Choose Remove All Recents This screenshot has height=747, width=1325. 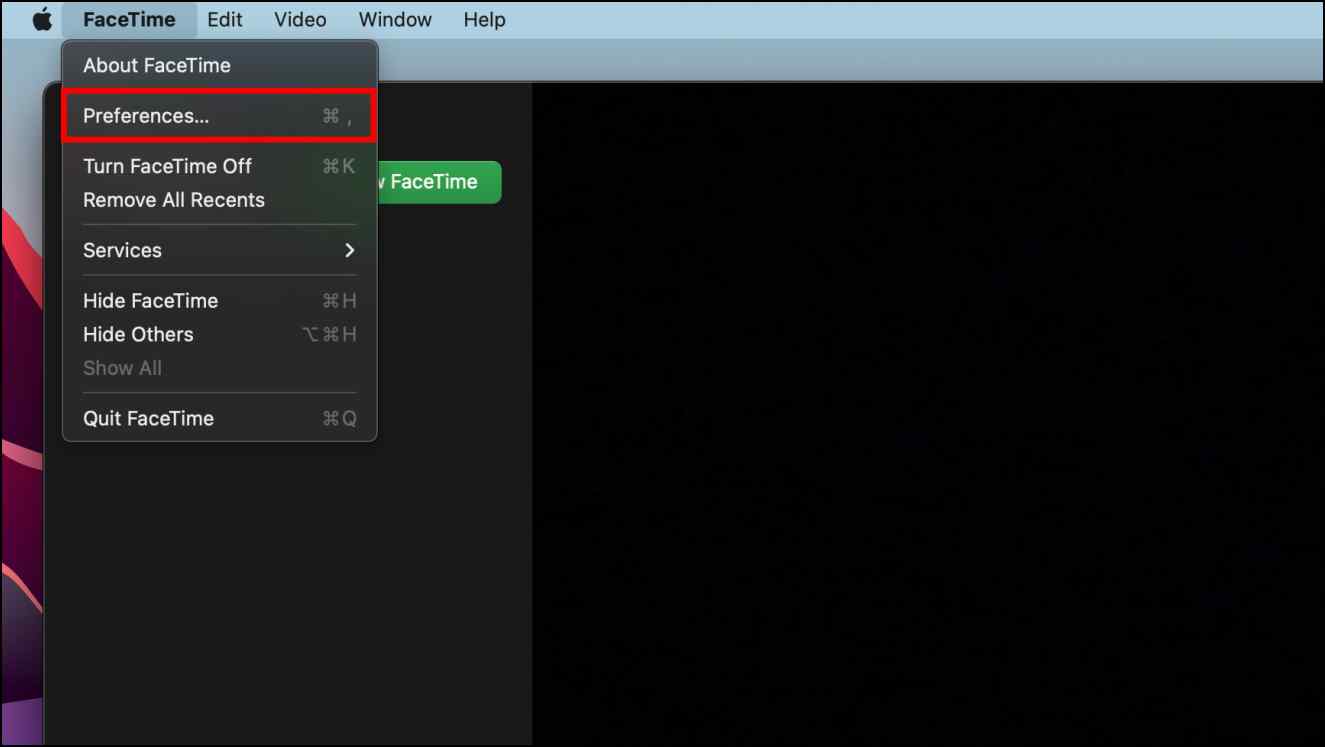220,200
